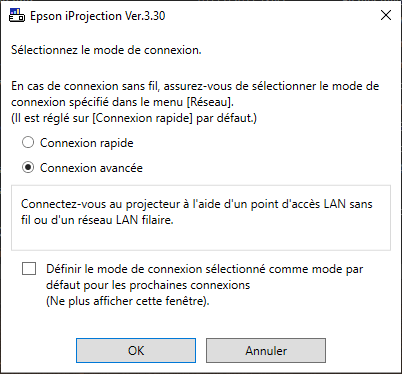Click the 'Il est réglé sur [Connexion rapide]' line
The width and height of the screenshot is (402, 374).
tap(134, 118)
